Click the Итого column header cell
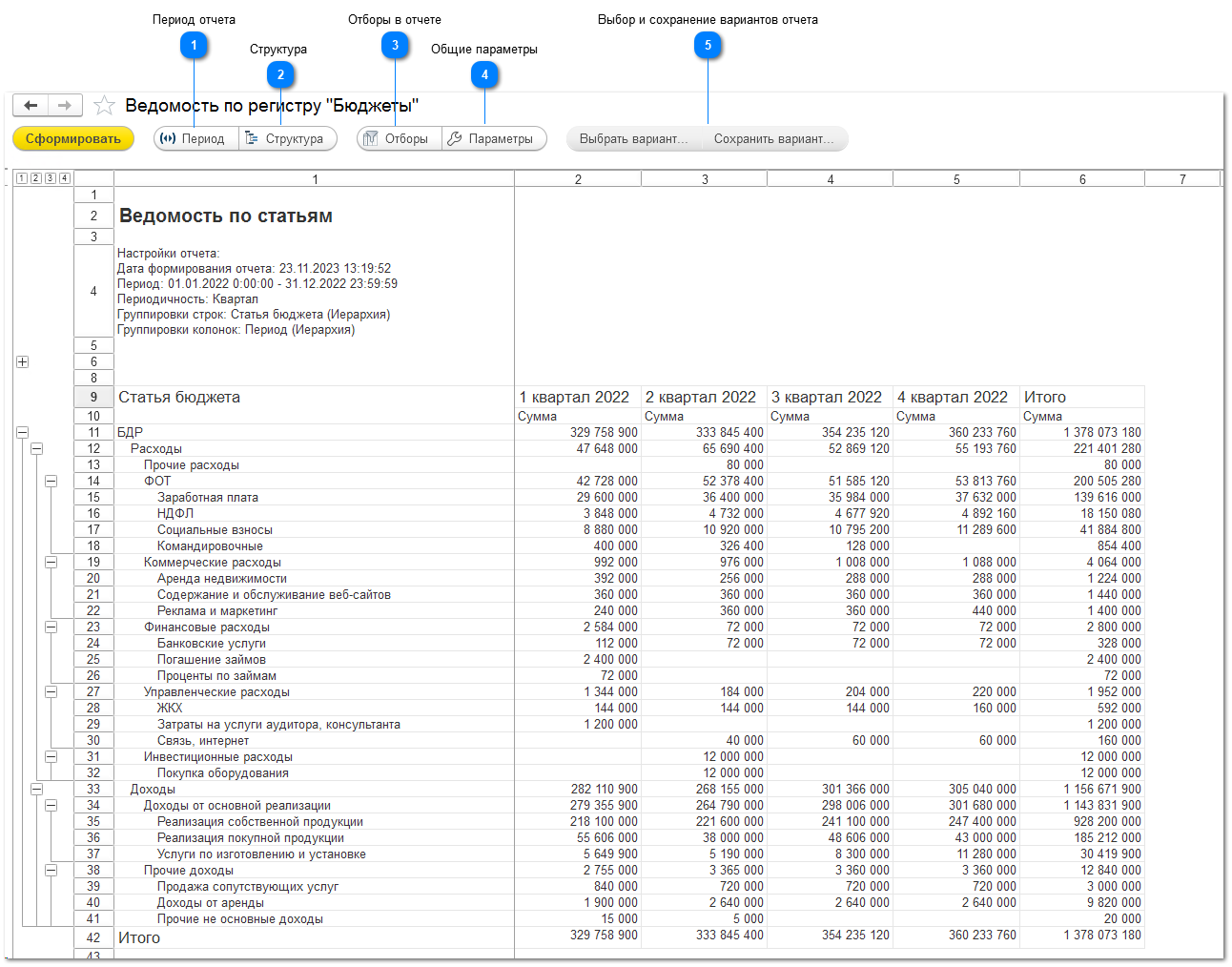Screen dimensions: 1232x967 1082,397
